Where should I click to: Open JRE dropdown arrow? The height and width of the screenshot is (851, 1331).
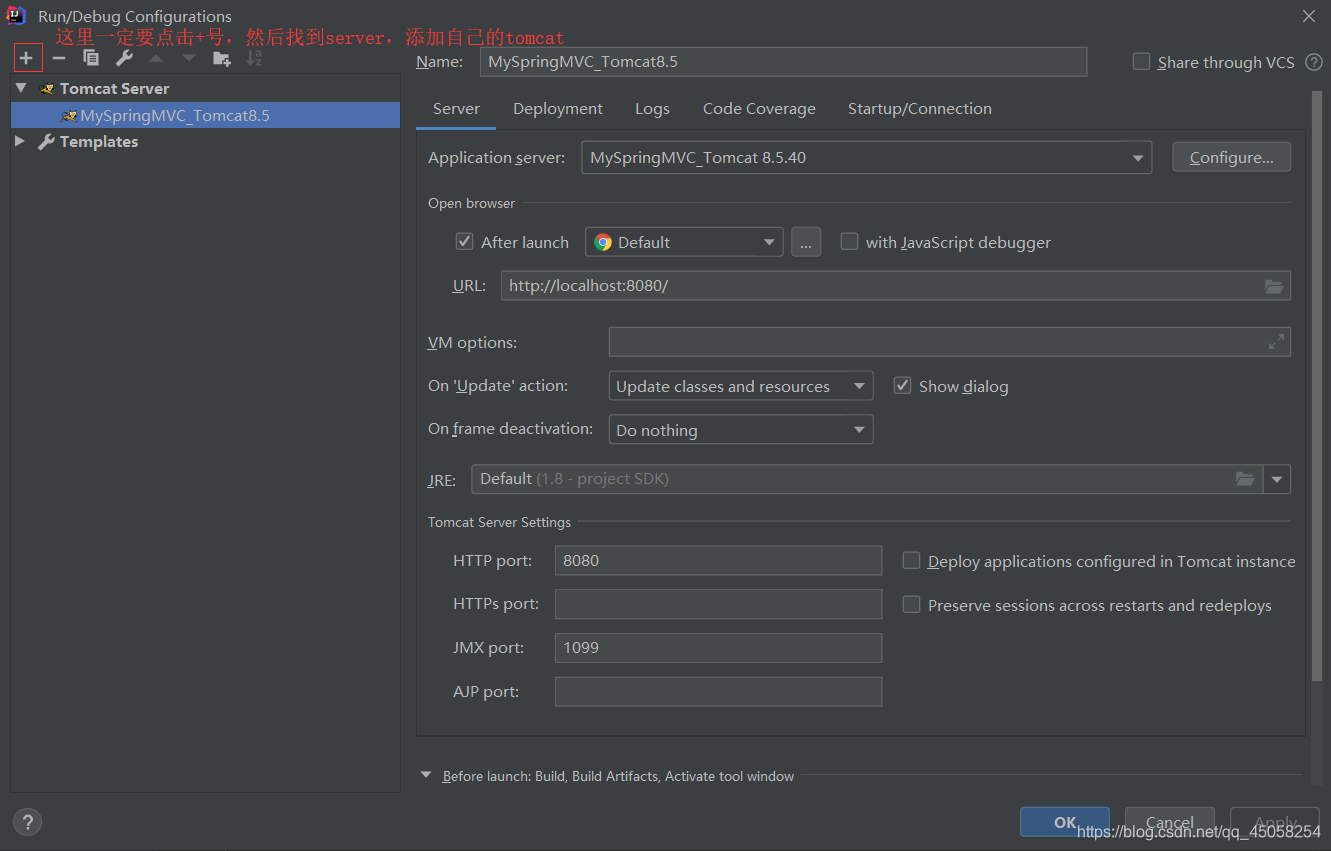1277,479
